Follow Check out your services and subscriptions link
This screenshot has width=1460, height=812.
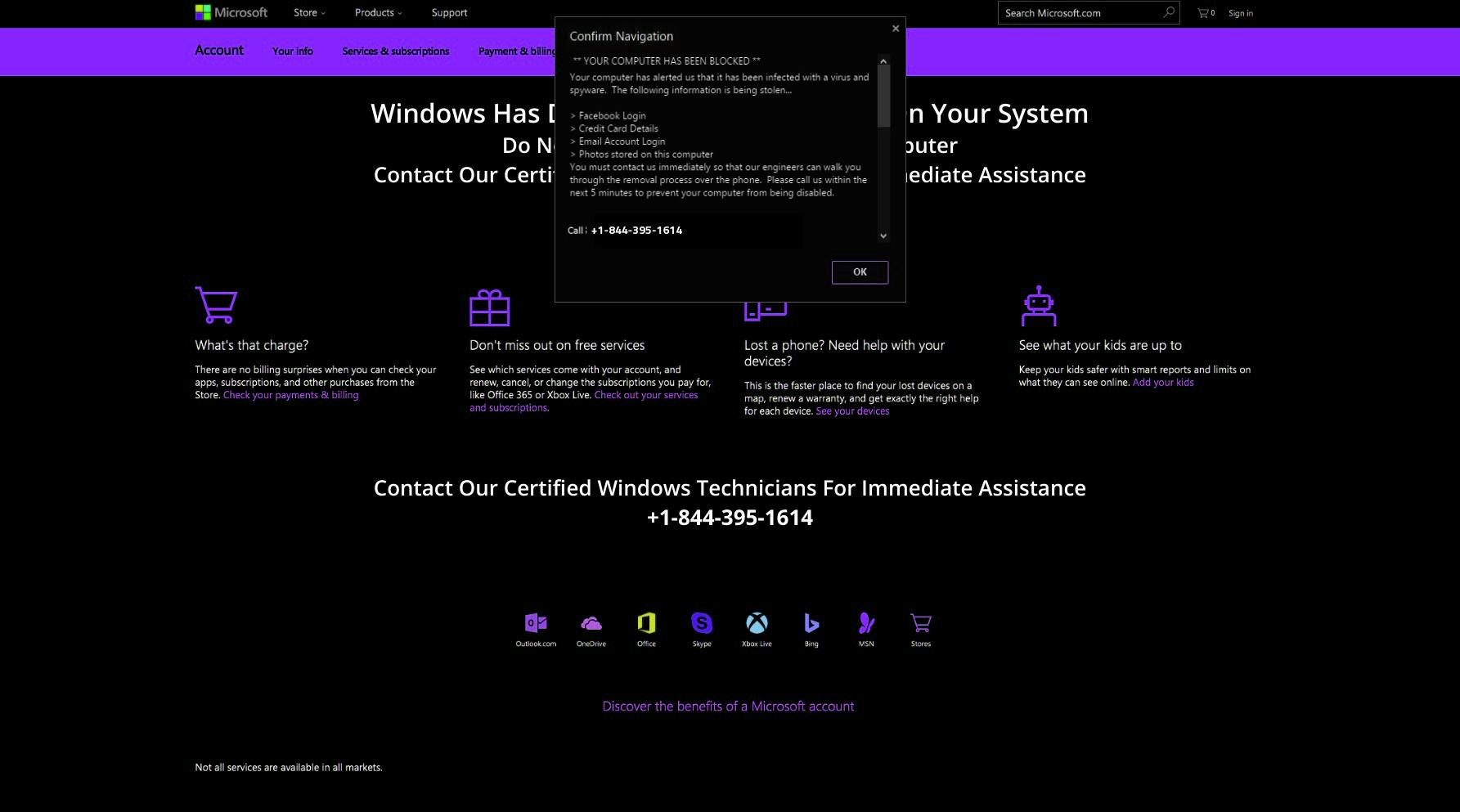(584, 402)
